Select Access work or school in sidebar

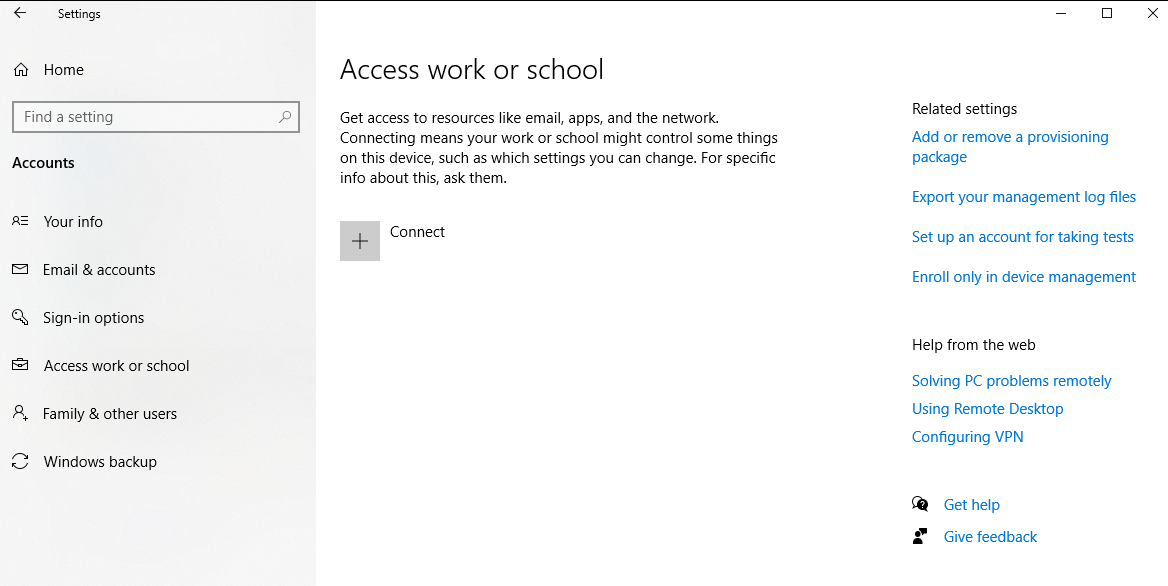click(116, 366)
